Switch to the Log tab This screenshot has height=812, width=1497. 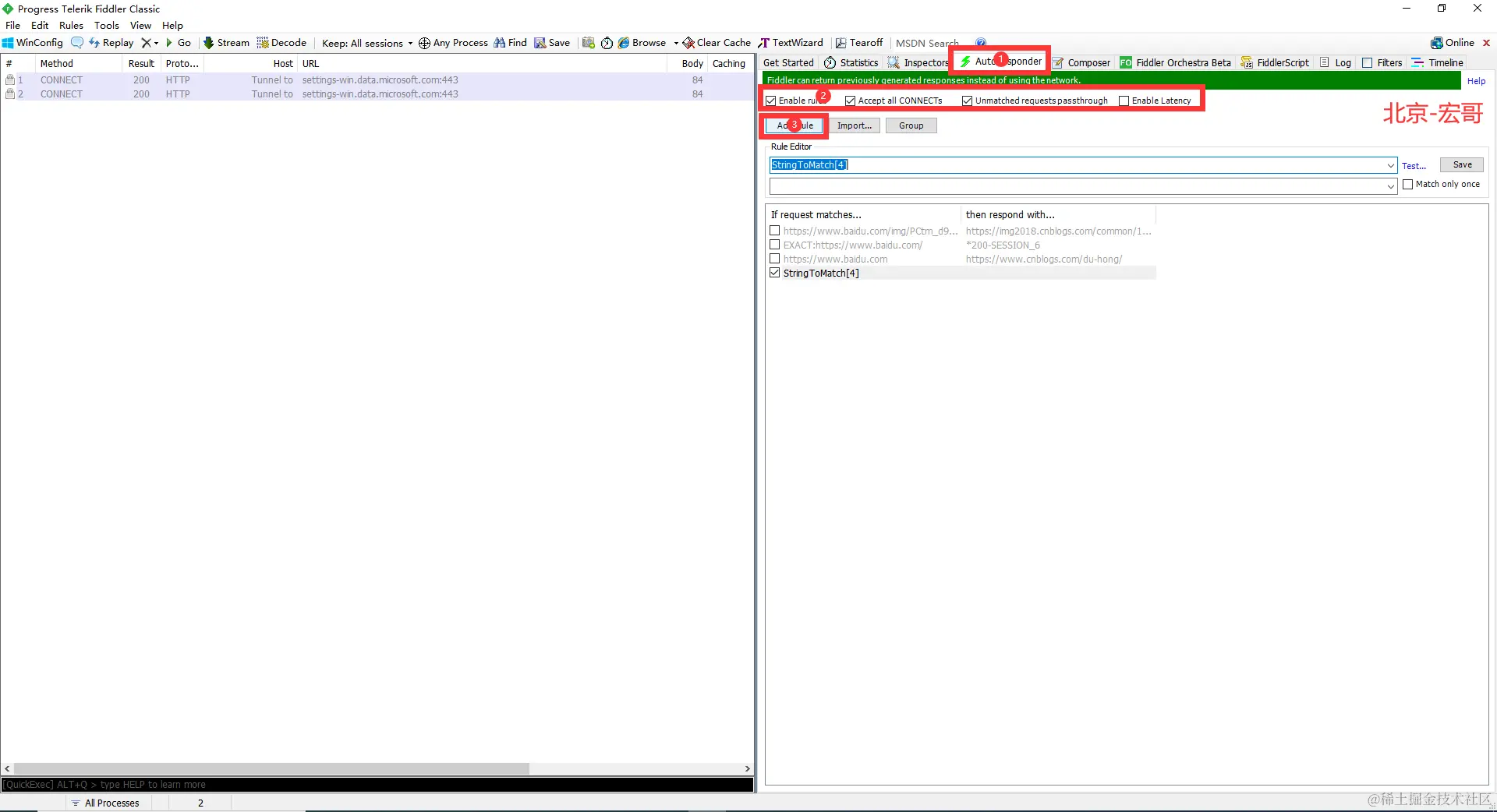tap(1336, 62)
